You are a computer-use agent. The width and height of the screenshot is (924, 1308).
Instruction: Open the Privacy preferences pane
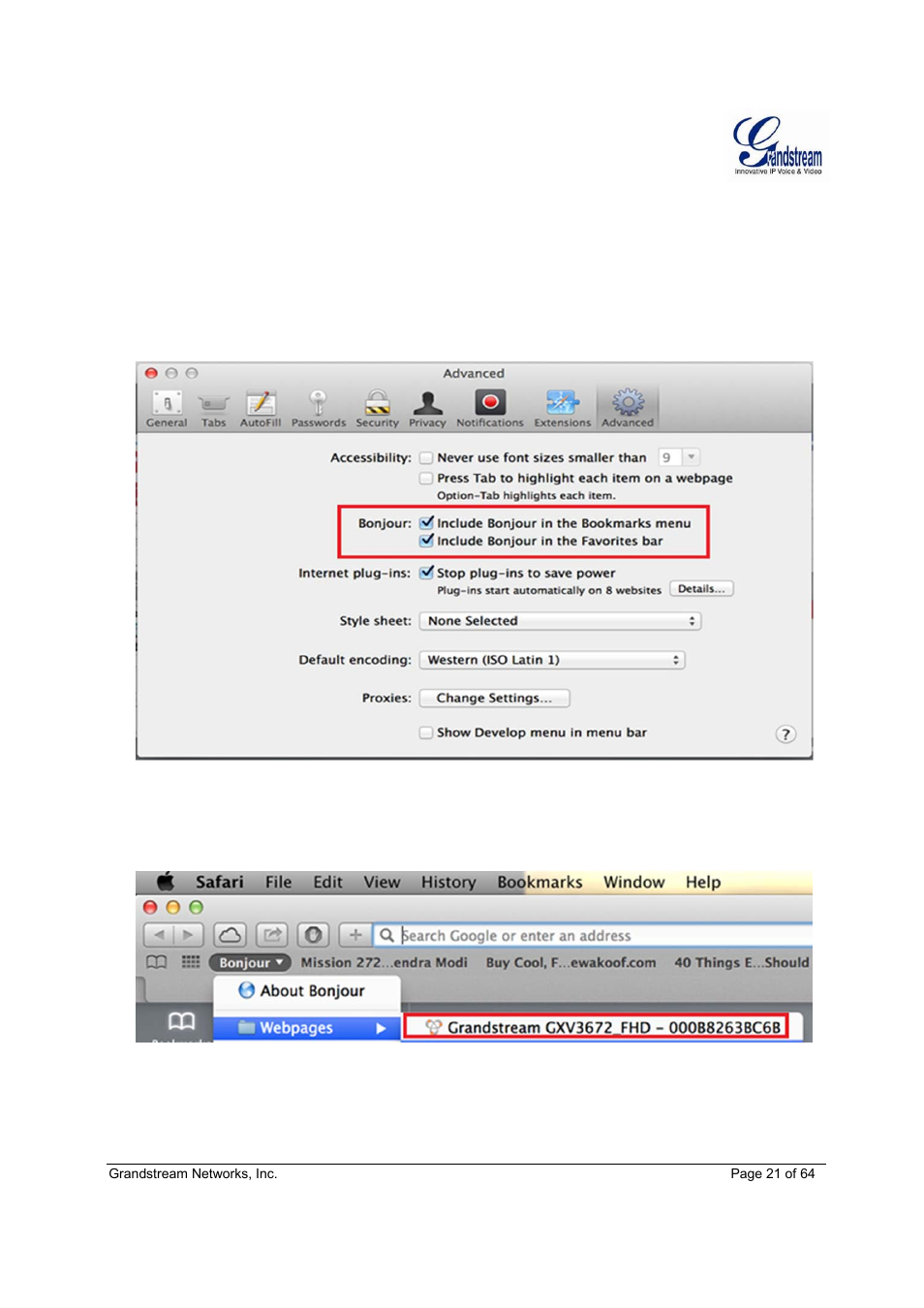click(427, 409)
